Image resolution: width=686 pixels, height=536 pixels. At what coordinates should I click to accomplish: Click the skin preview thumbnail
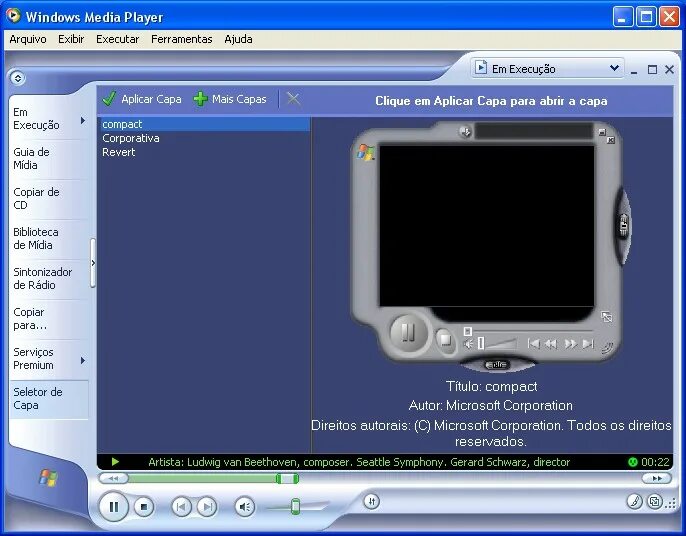[491, 246]
